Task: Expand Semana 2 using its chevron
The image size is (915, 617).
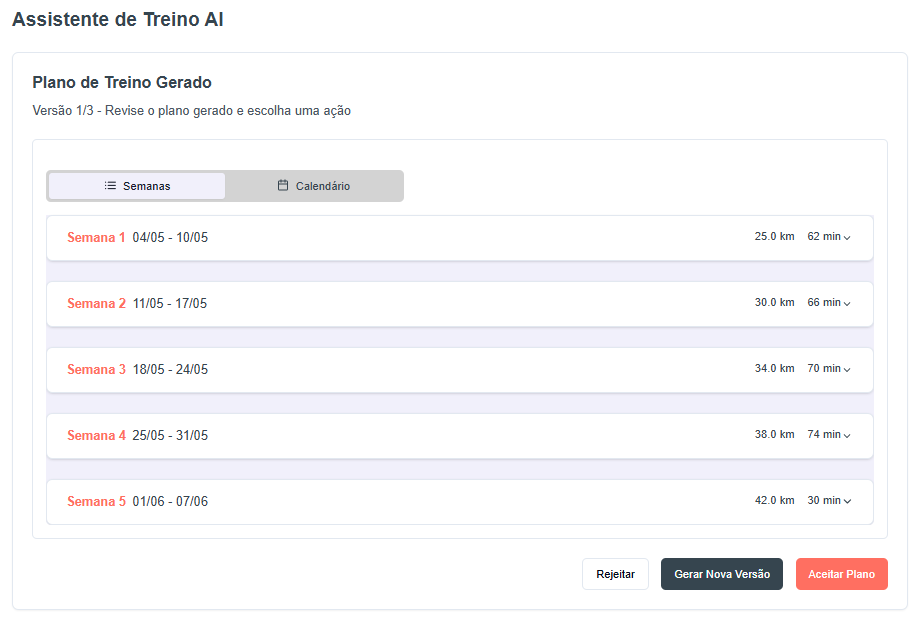Action: pos(847,304)
